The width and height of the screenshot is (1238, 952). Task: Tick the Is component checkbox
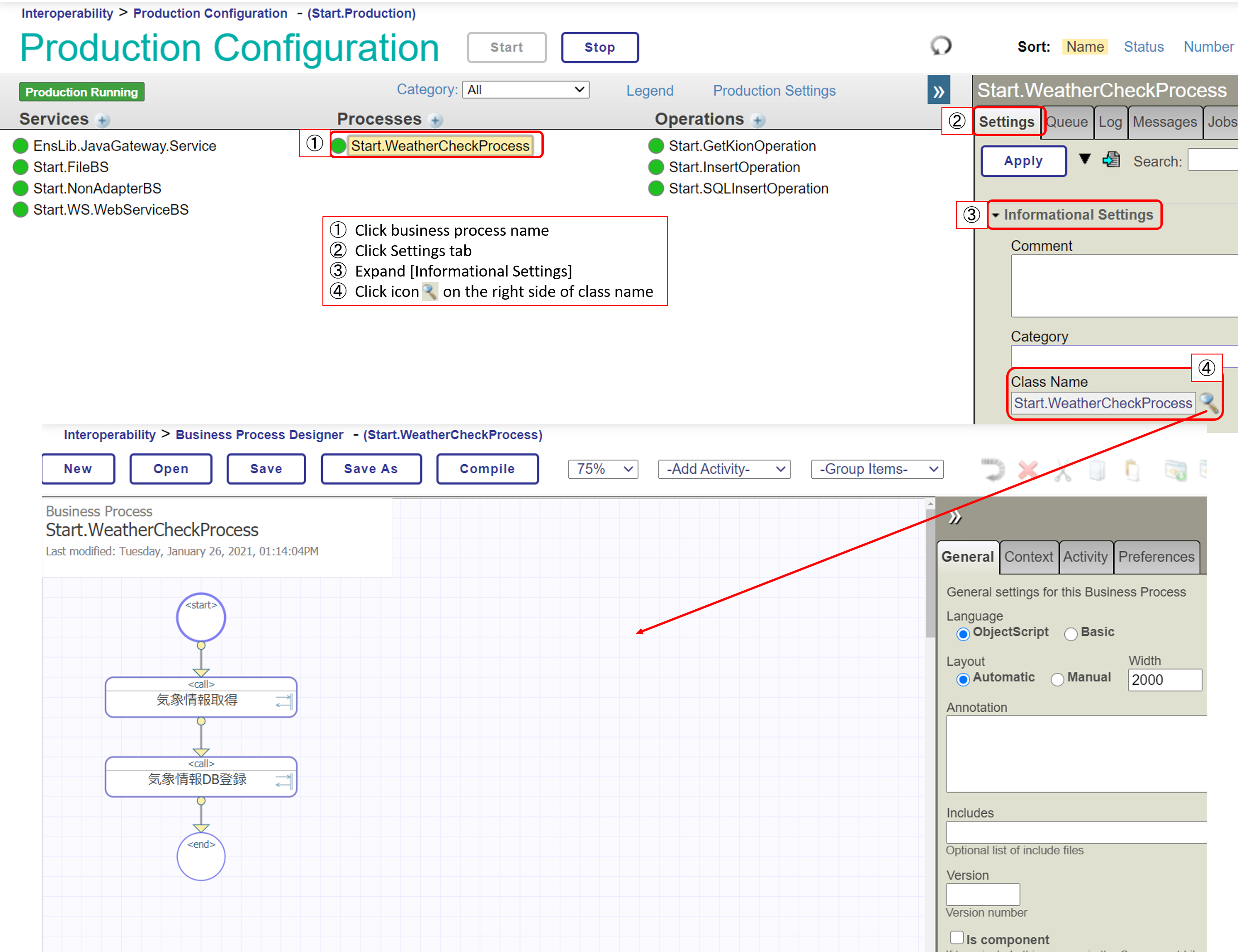956,937
